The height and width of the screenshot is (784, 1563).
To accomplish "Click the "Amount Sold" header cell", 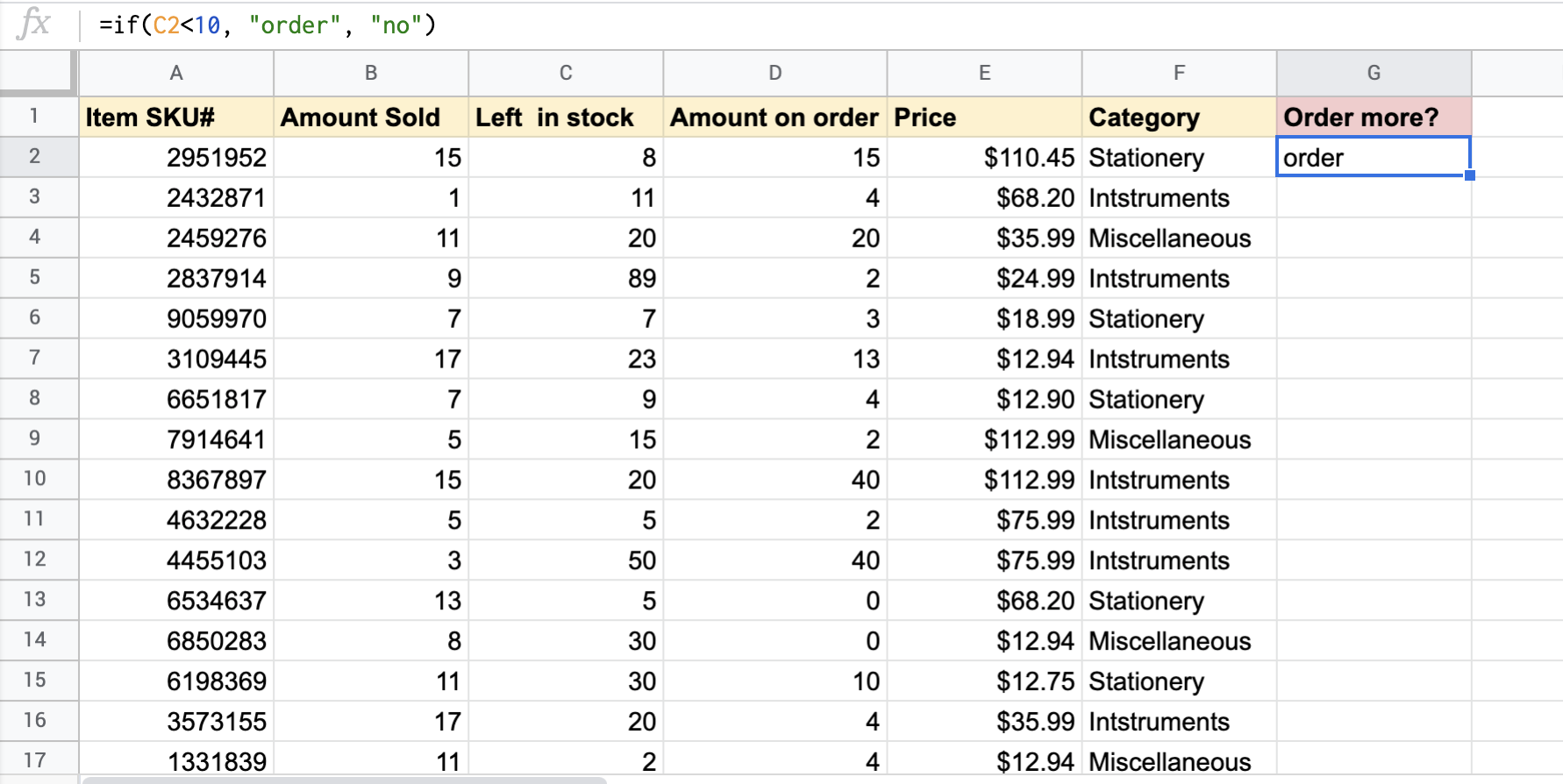I will point(371,117).
